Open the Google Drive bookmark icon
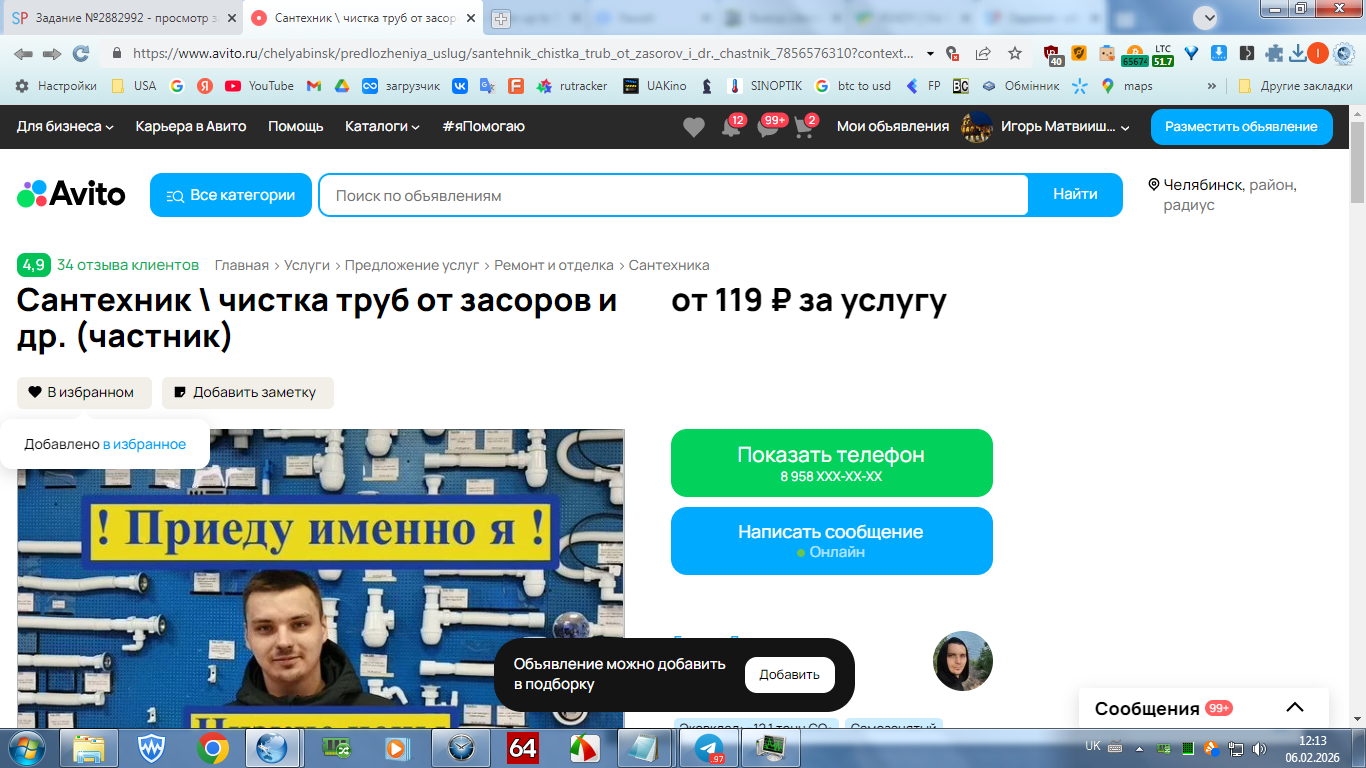This screenshot has width=1366, height=768. click(x=341, y=86)
